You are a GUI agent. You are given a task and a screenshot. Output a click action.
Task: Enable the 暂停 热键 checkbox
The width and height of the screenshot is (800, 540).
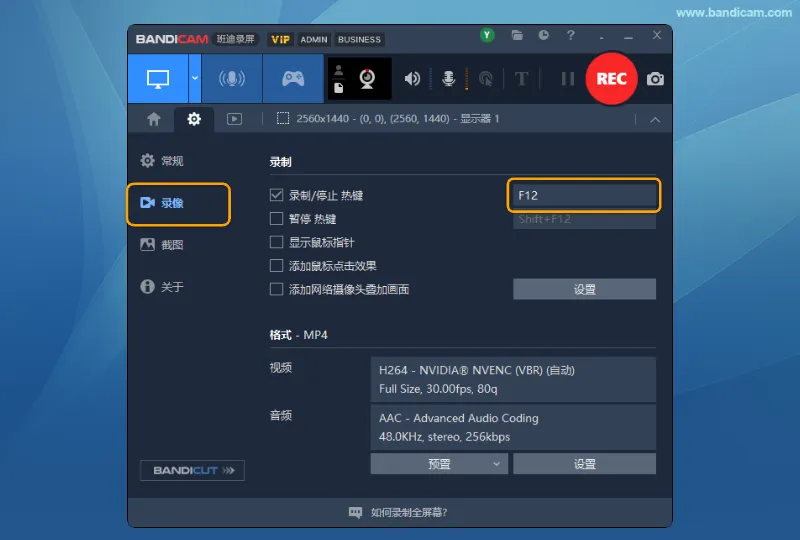[x=276, y=218]
